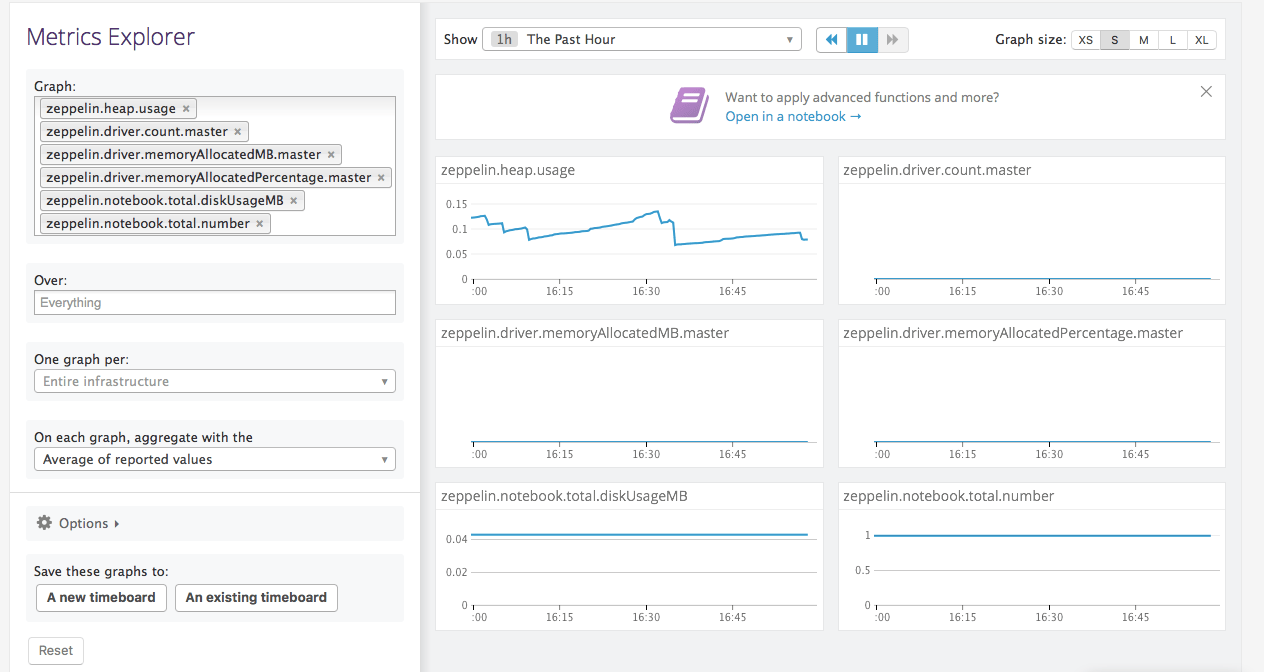
Task: Remove the zeppelin.heap.usage metric
Action: pyautogui.click(x=186, y=108)
